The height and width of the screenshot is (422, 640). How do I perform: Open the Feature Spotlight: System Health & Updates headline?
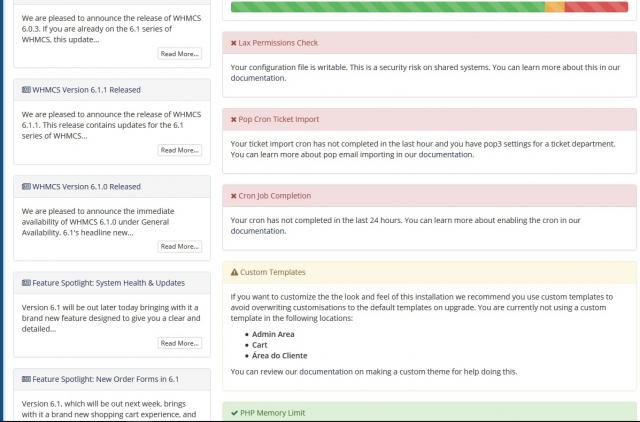109,283
